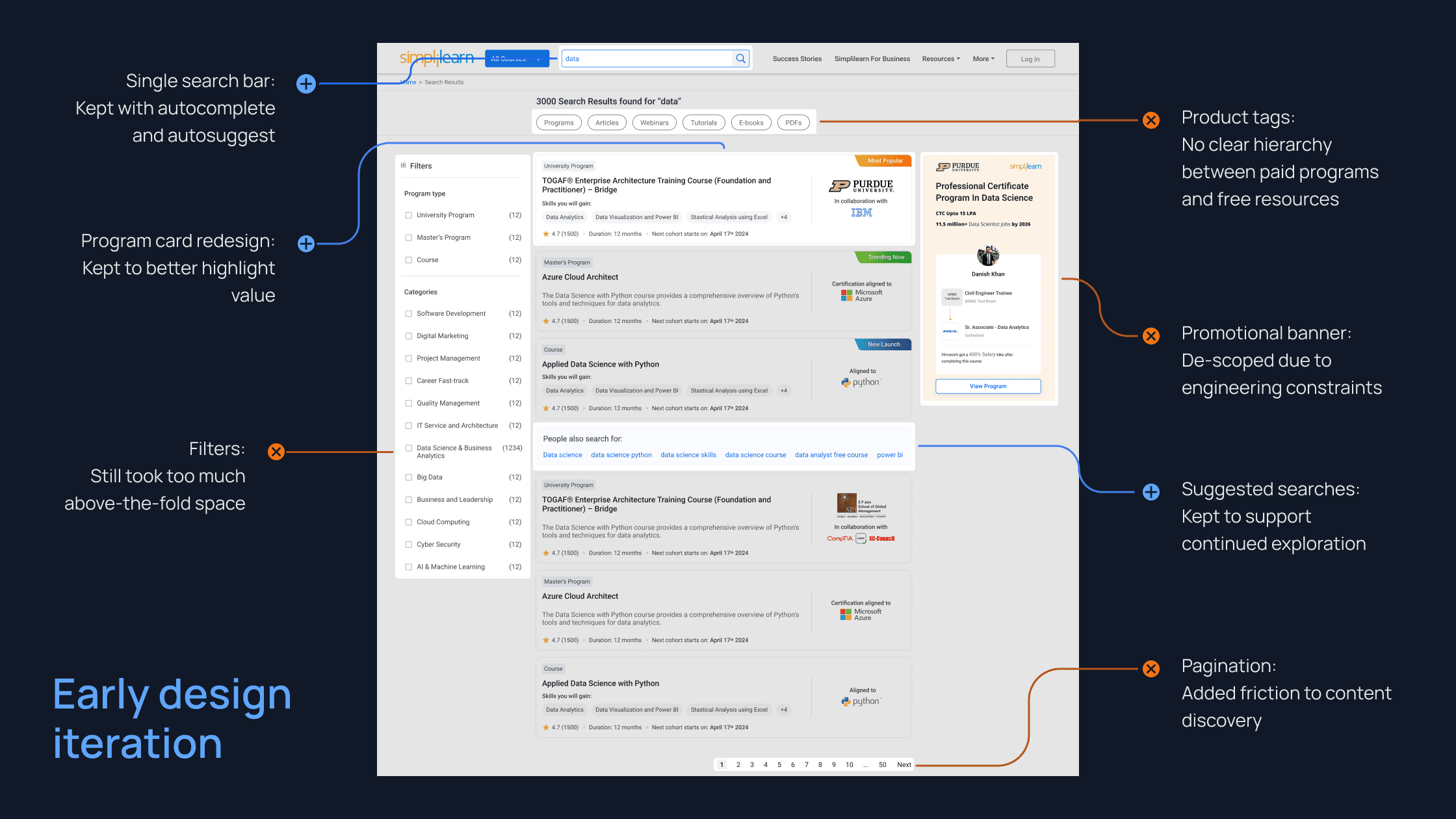Enable the Digital Marketing category checkbox
Viewport: 1456px width, 819px height.
[409, 336]
